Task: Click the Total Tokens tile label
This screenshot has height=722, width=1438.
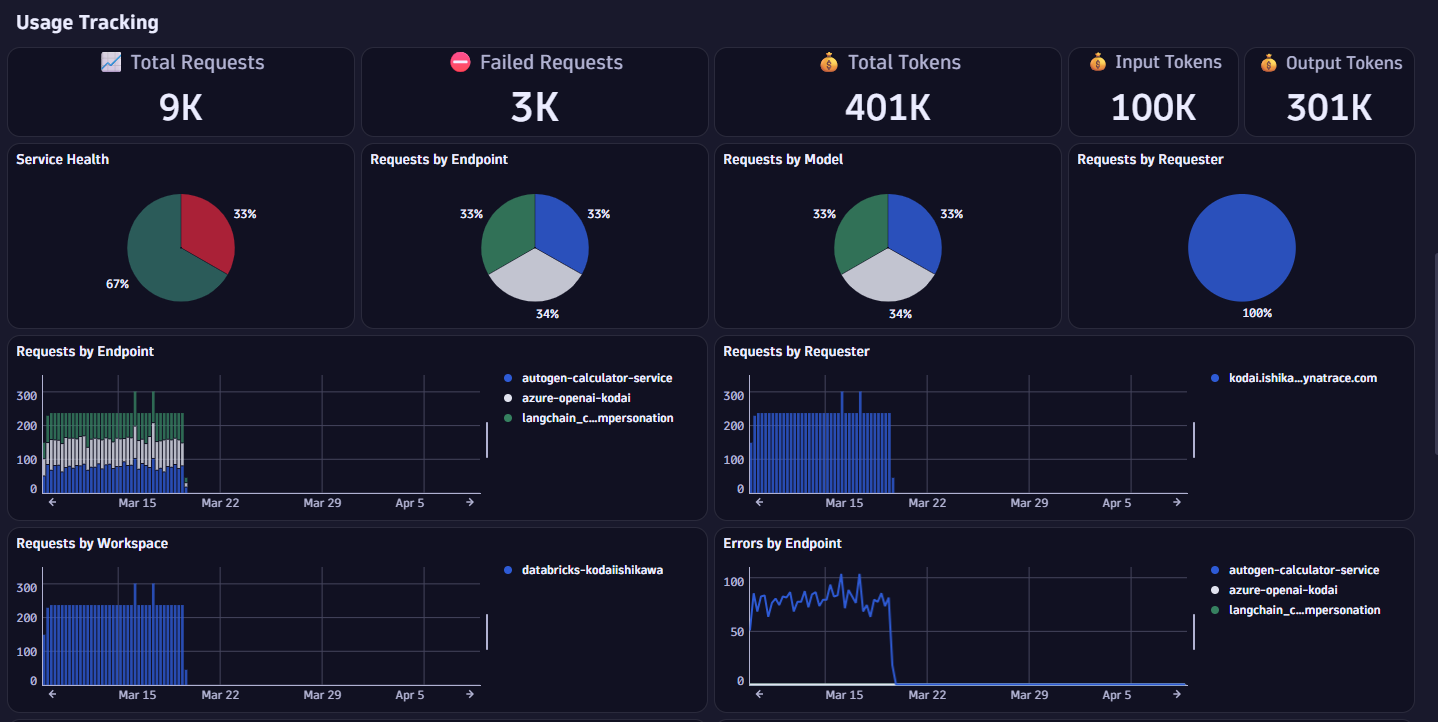Action: click(904, 62)
